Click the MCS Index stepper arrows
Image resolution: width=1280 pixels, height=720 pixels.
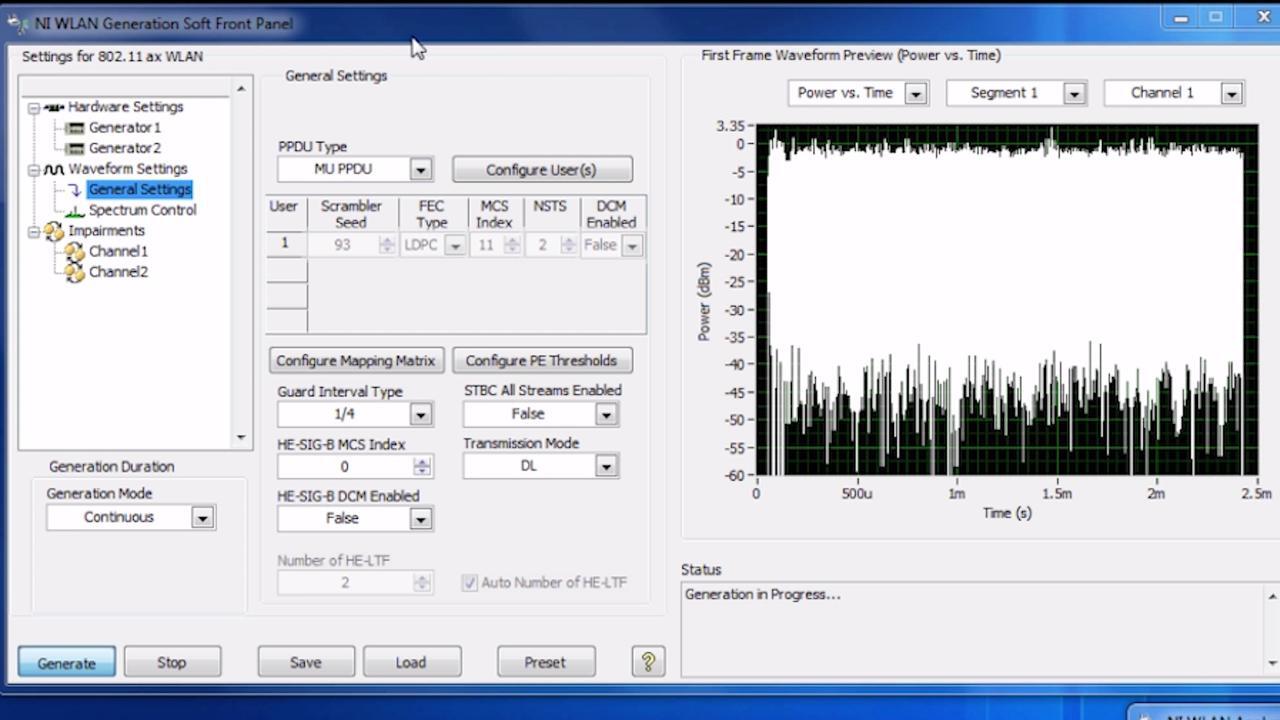point(512,246)
